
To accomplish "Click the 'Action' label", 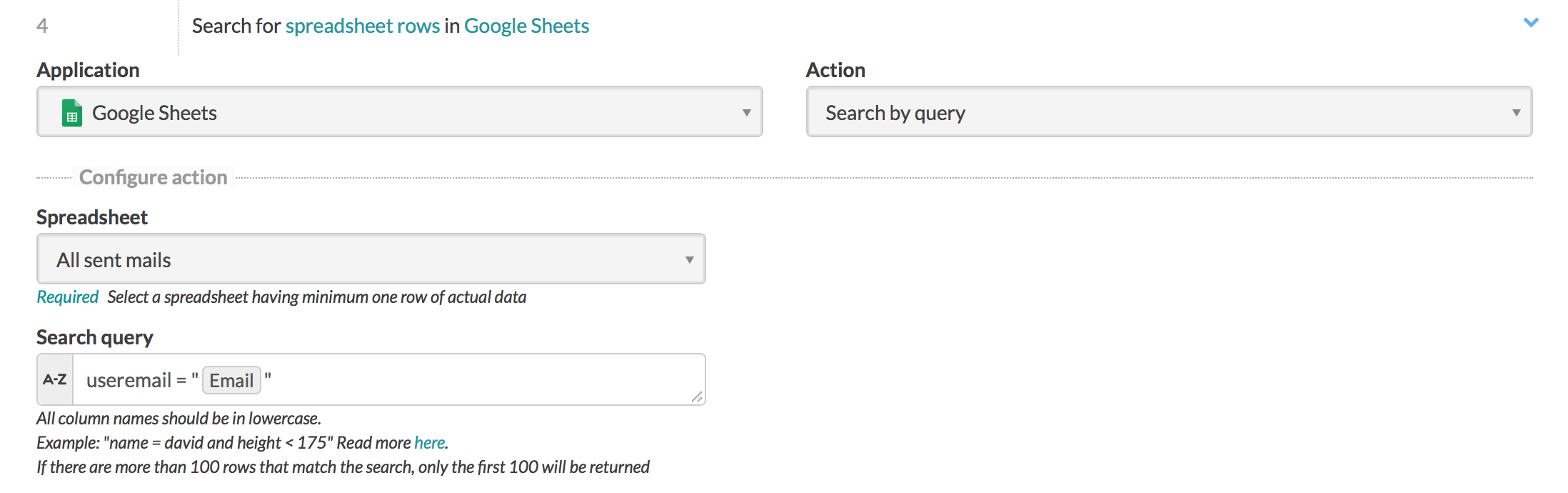I will click(835, 70).
